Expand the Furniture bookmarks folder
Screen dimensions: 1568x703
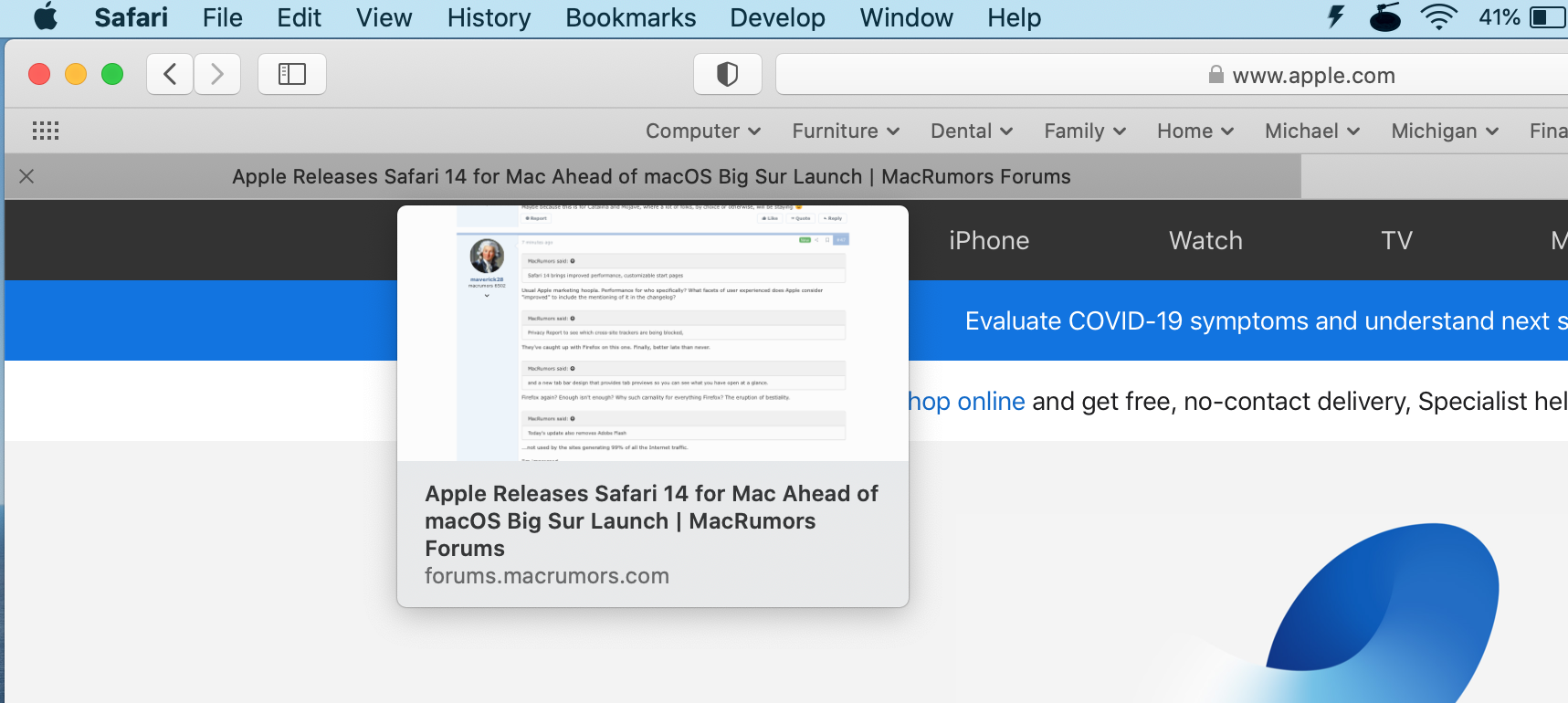pos(846,131)
